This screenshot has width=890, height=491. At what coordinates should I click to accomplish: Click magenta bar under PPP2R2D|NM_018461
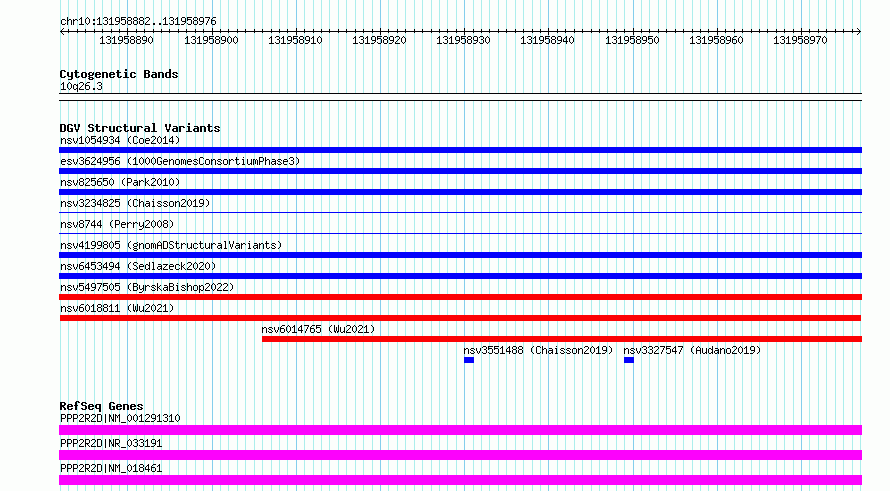[x=460, y=480]
